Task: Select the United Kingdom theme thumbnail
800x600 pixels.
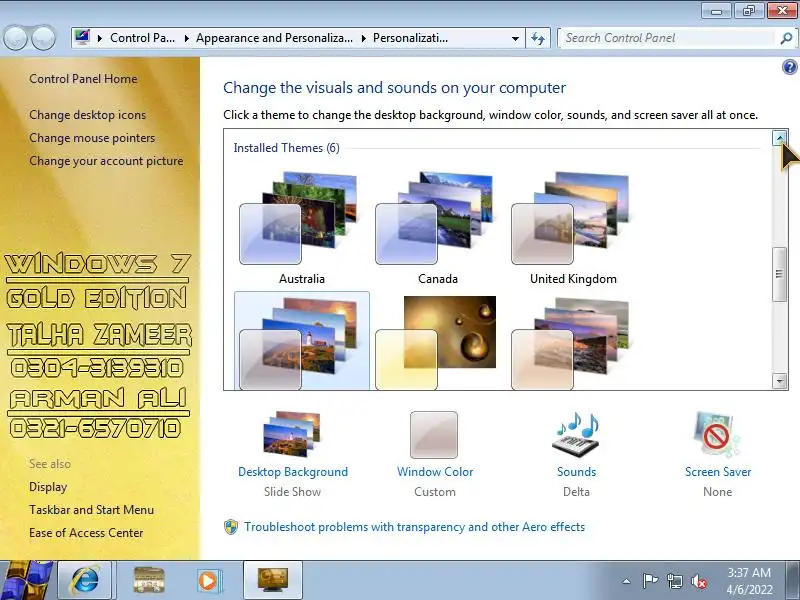Action: [572, 219]
